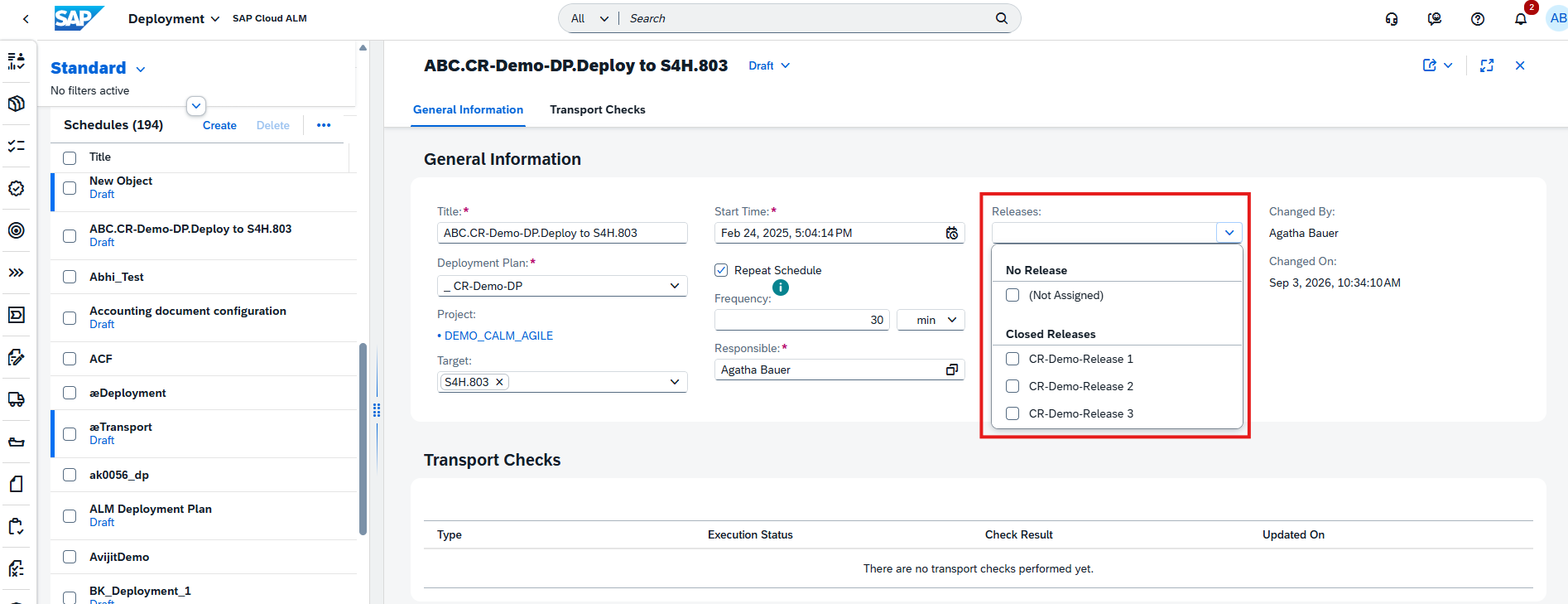Open the Responsible value help icon

[952, 370]
